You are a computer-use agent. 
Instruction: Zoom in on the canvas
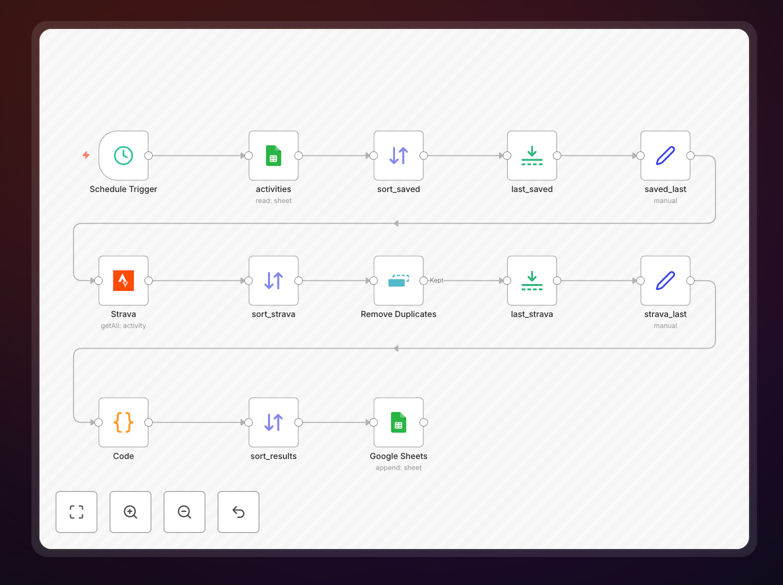coord(130,512)
